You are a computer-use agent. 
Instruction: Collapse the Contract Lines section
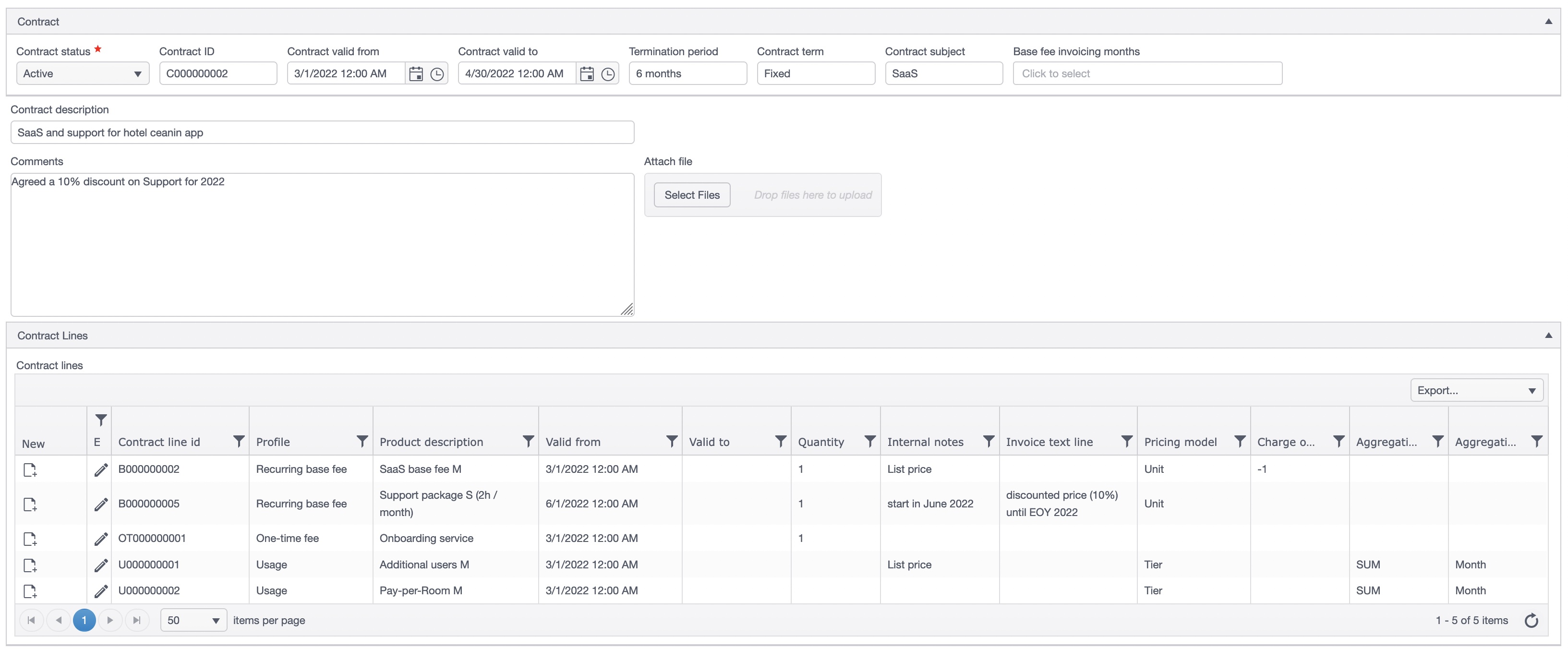(1548, 336)
